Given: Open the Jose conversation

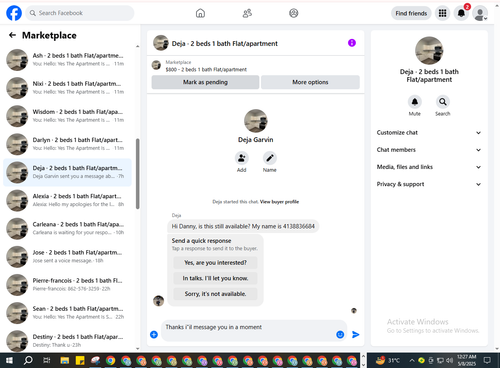Looking at the screenshot, I should point(67,257).
